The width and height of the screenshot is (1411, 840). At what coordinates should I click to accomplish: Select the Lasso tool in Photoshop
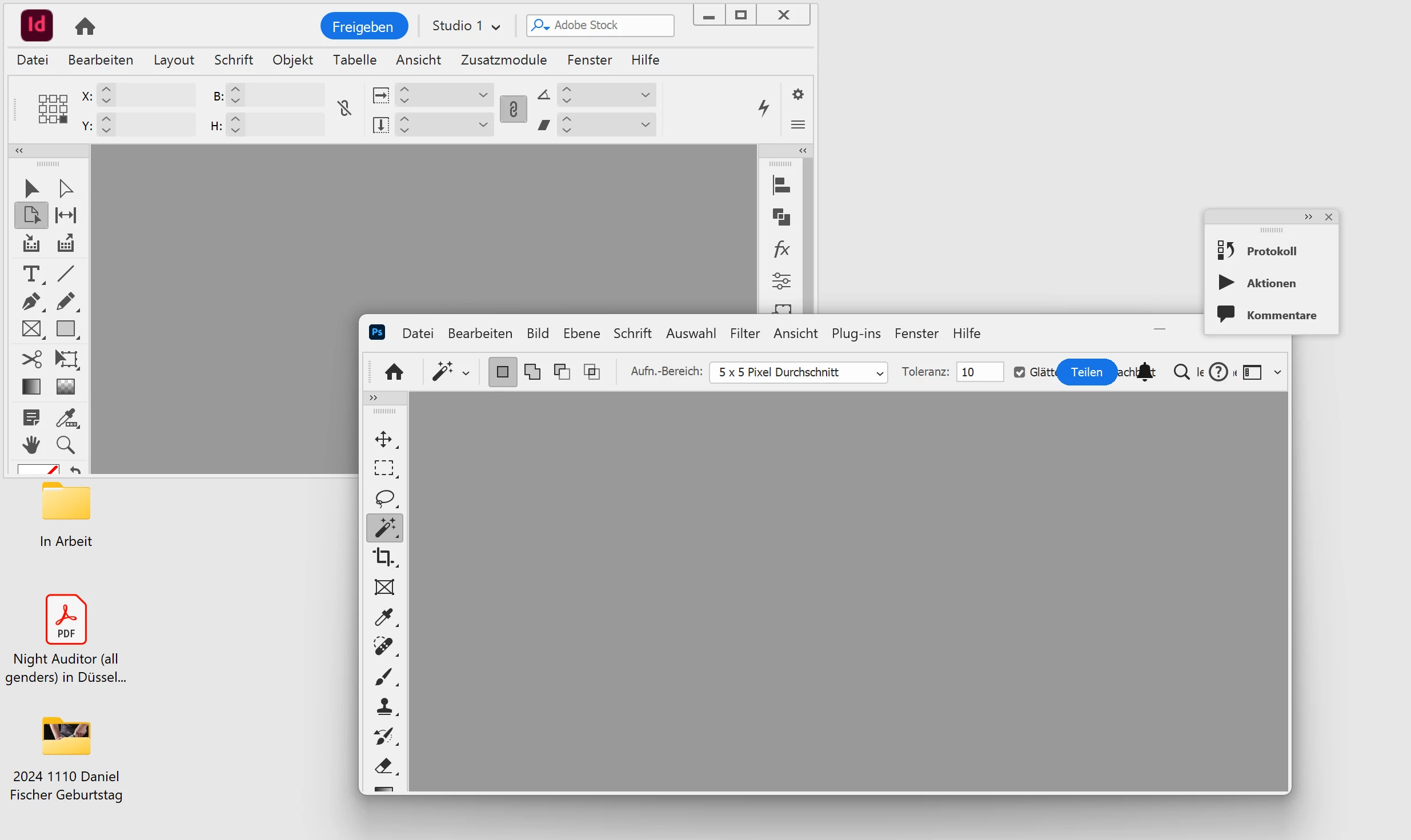[384, 498]
